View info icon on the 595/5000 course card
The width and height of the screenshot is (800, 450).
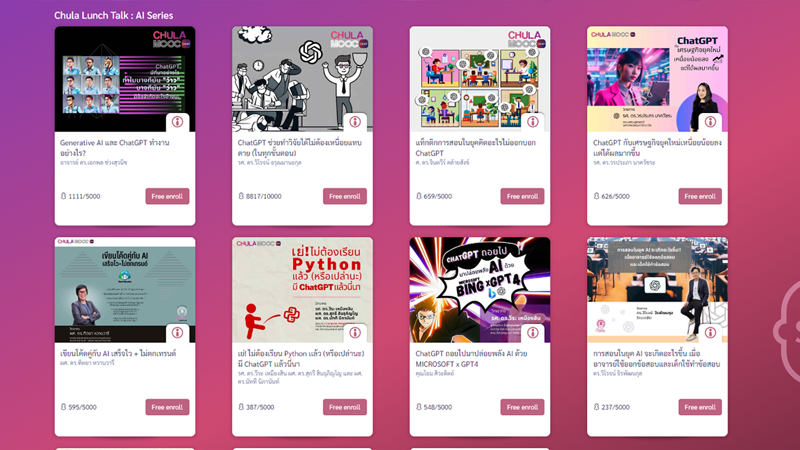pos(177,333)
